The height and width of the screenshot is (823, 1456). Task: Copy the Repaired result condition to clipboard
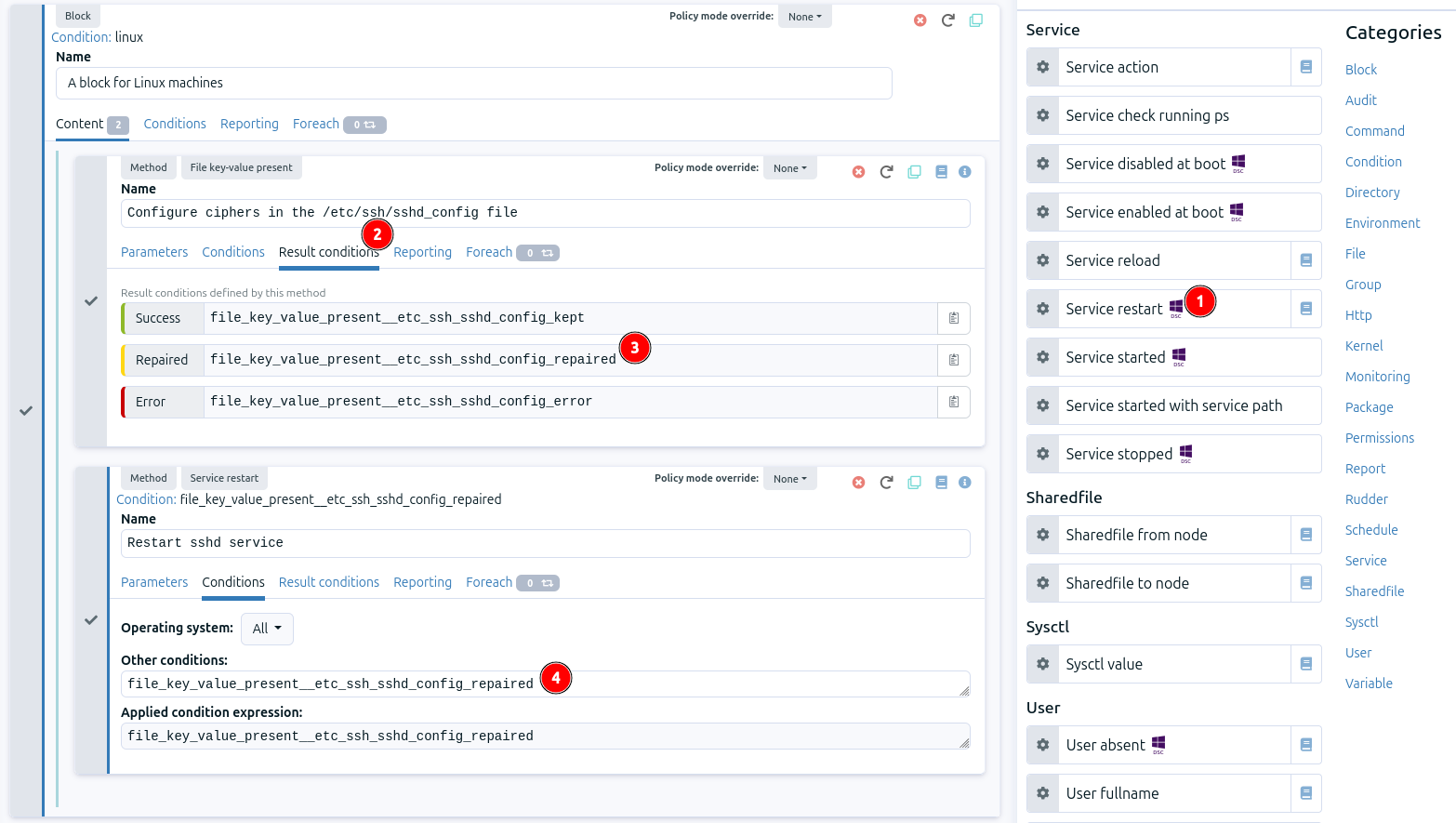click(x=953, y=360)
